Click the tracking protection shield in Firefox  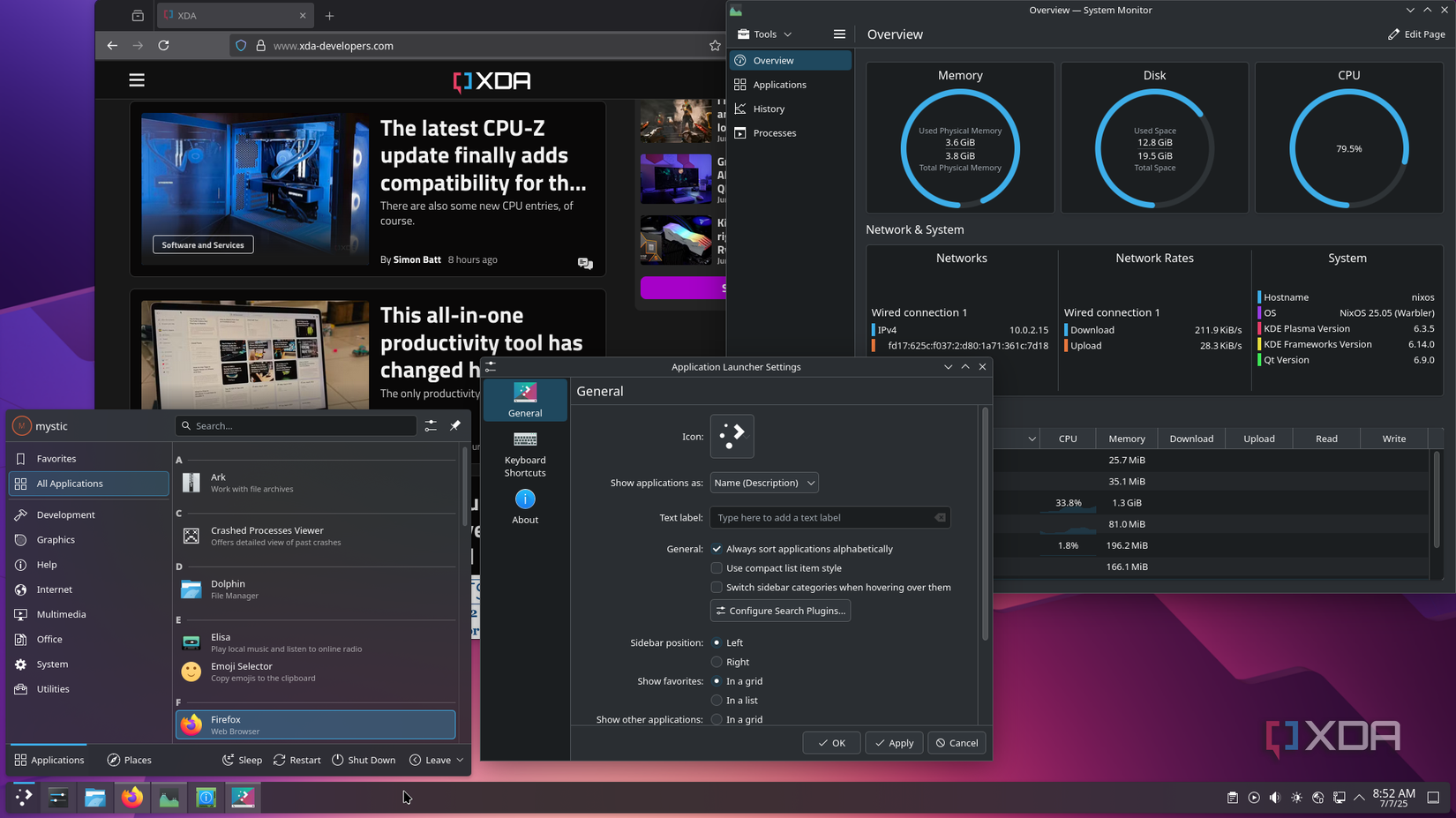pyautogui.click(x=240, y=45)
